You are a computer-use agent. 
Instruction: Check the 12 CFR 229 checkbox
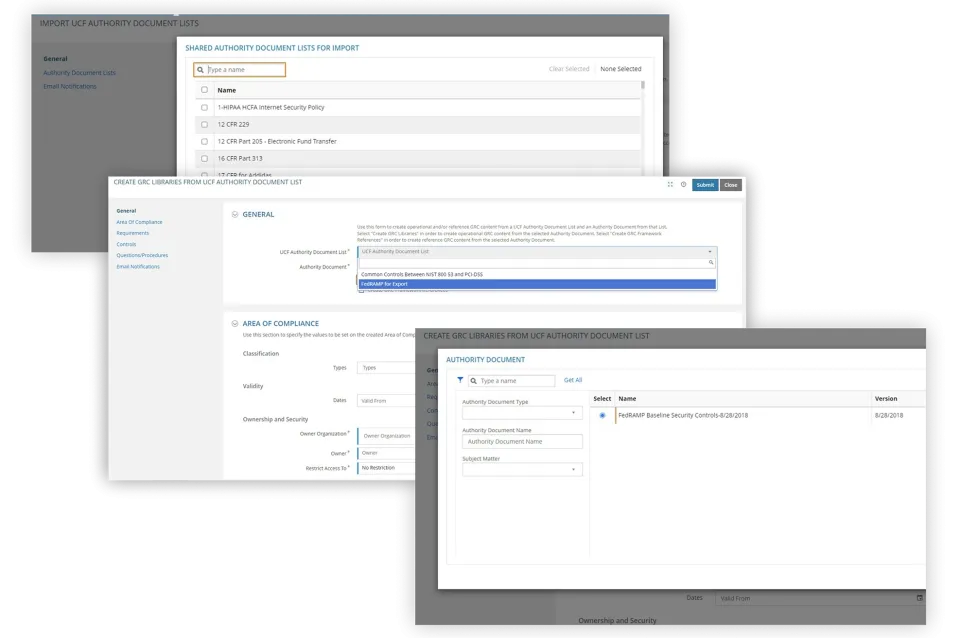(205, 124)
